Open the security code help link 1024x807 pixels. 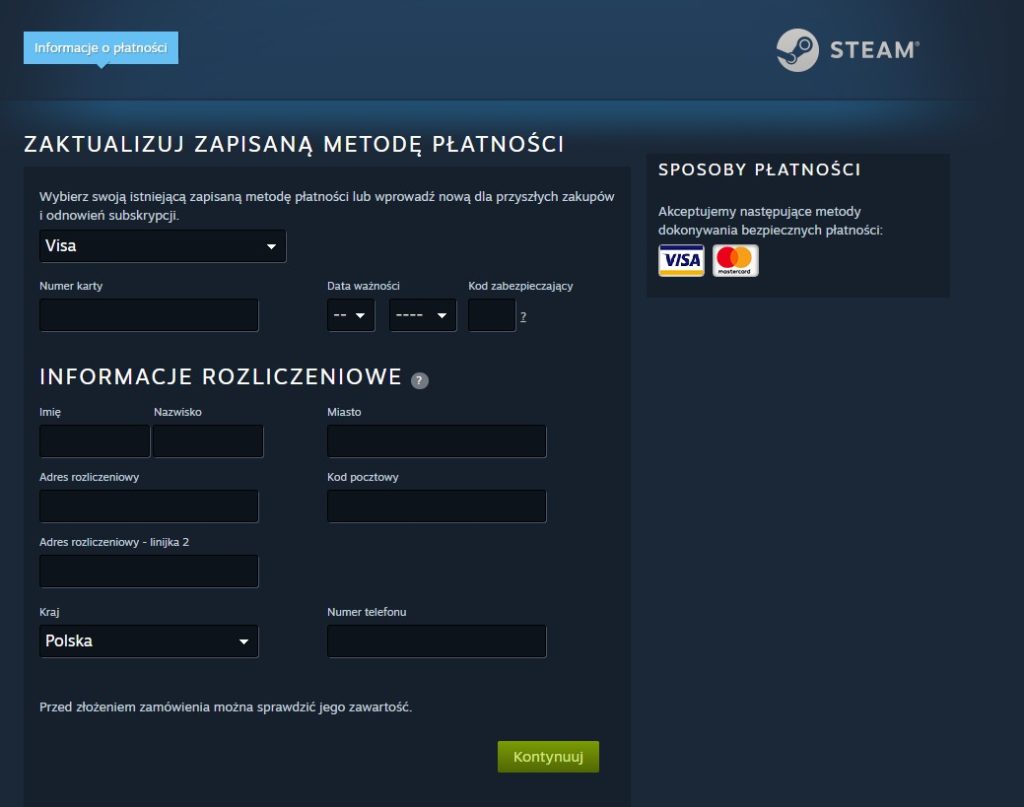pos(523,317)
